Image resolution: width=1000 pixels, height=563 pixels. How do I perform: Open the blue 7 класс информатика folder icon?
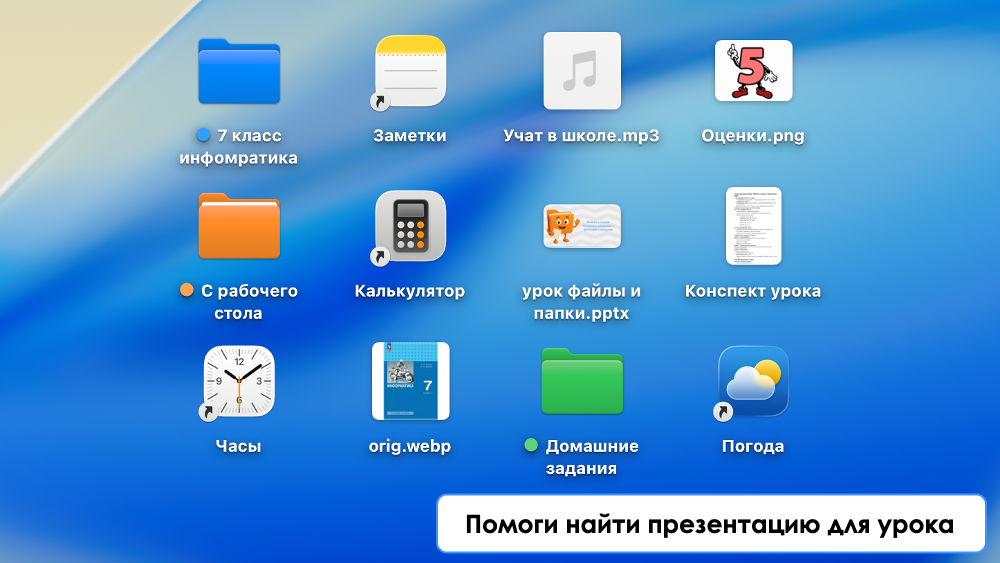239,71
